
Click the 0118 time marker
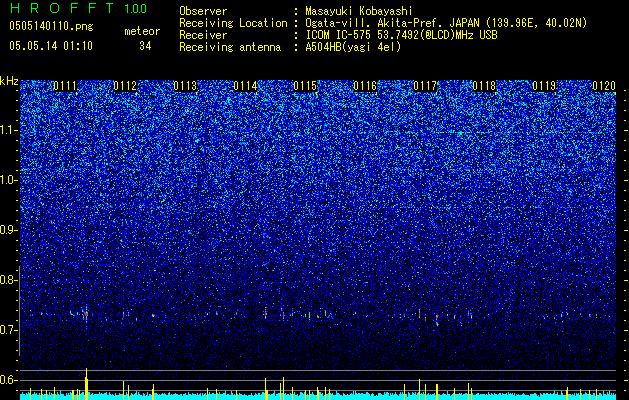(485, 86)
